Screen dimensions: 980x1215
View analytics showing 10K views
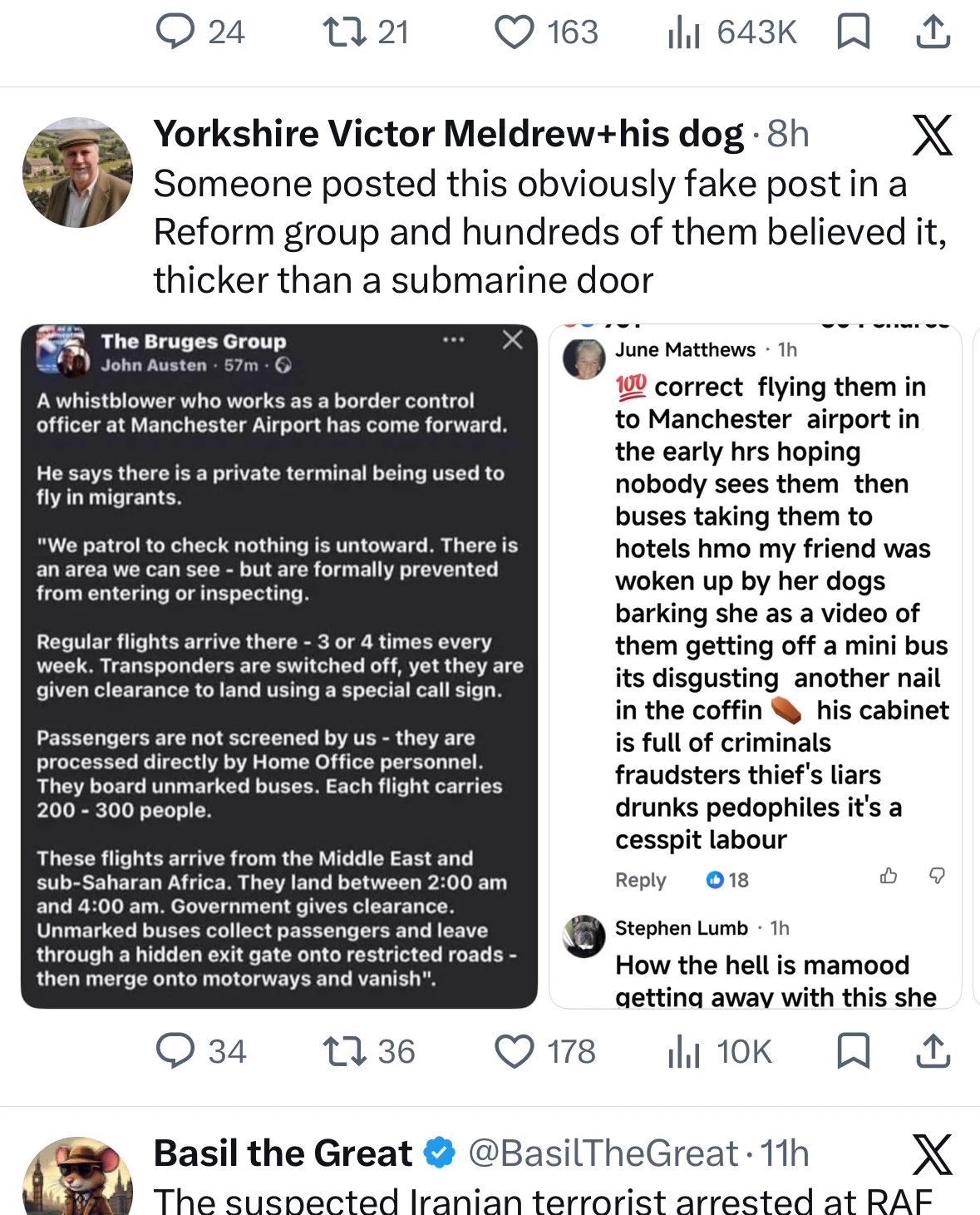click(x=720, y=1051)
